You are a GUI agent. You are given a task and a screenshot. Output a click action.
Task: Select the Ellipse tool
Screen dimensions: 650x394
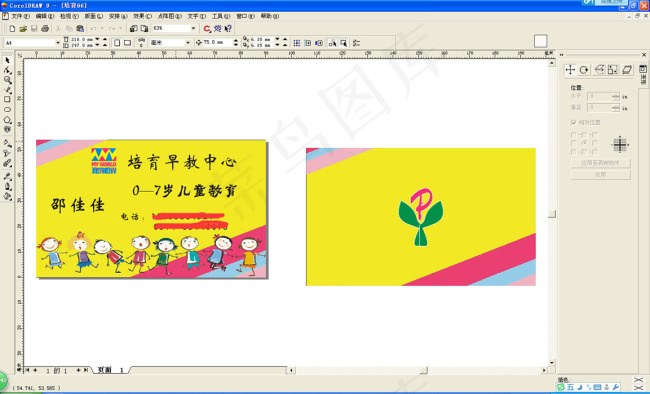coord(7,109)
